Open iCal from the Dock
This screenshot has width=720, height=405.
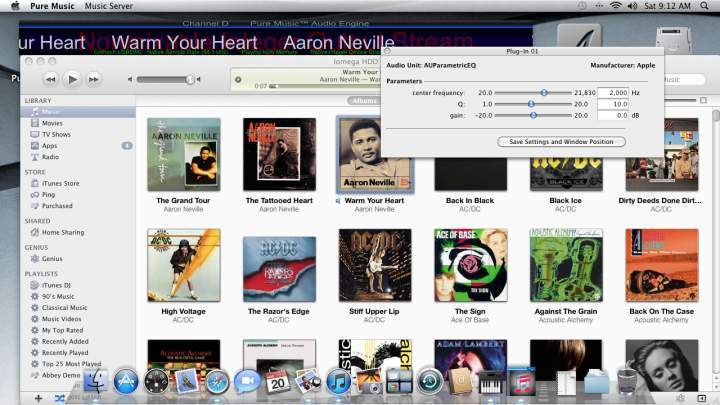[277, 382]
